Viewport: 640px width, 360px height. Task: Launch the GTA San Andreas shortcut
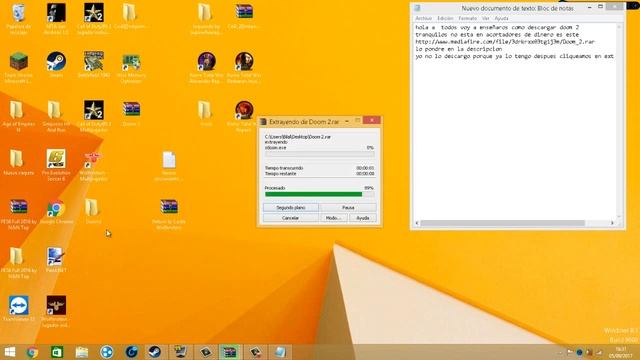click(x=56, y=13)
